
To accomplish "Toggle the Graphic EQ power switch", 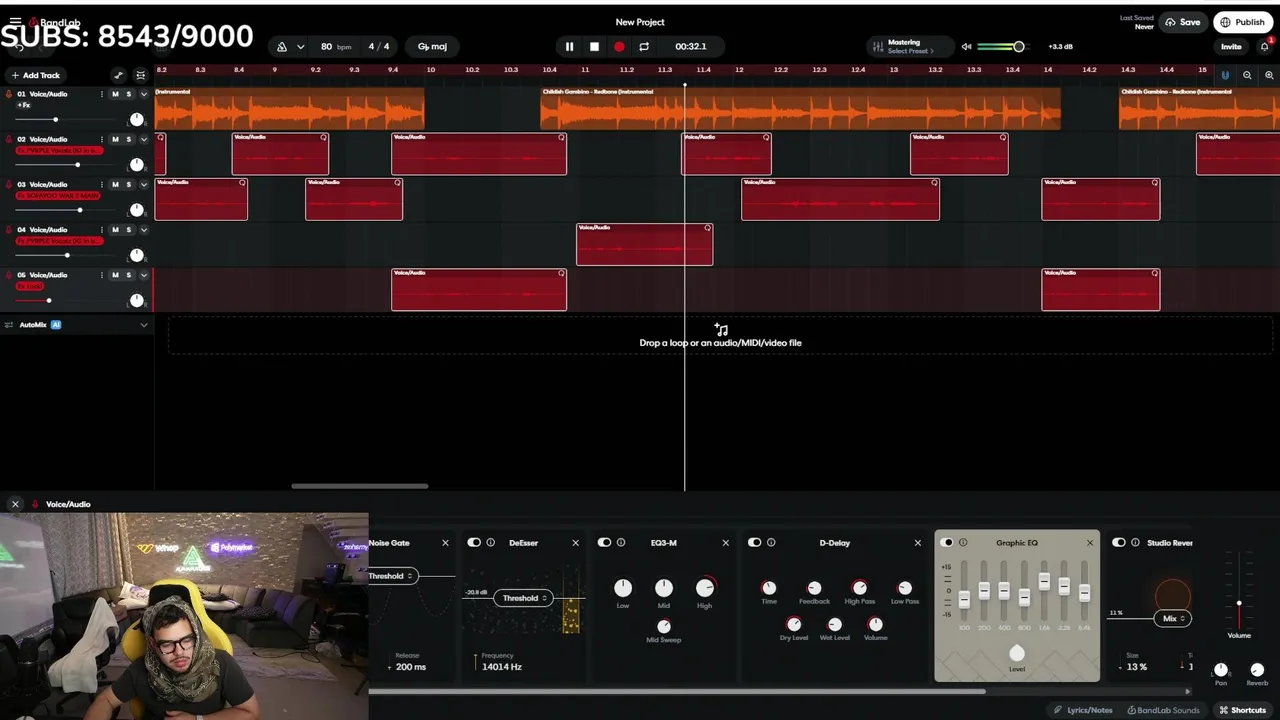I will pos(947,543).
